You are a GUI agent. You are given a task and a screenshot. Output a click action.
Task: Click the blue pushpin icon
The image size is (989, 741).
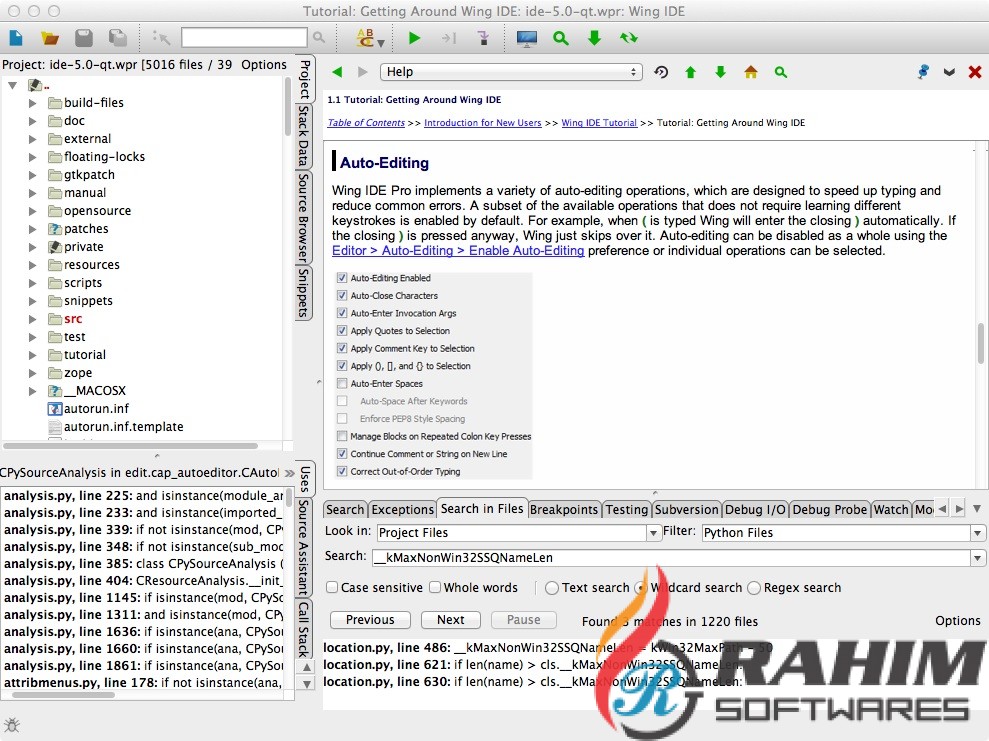tap(923, 71)
